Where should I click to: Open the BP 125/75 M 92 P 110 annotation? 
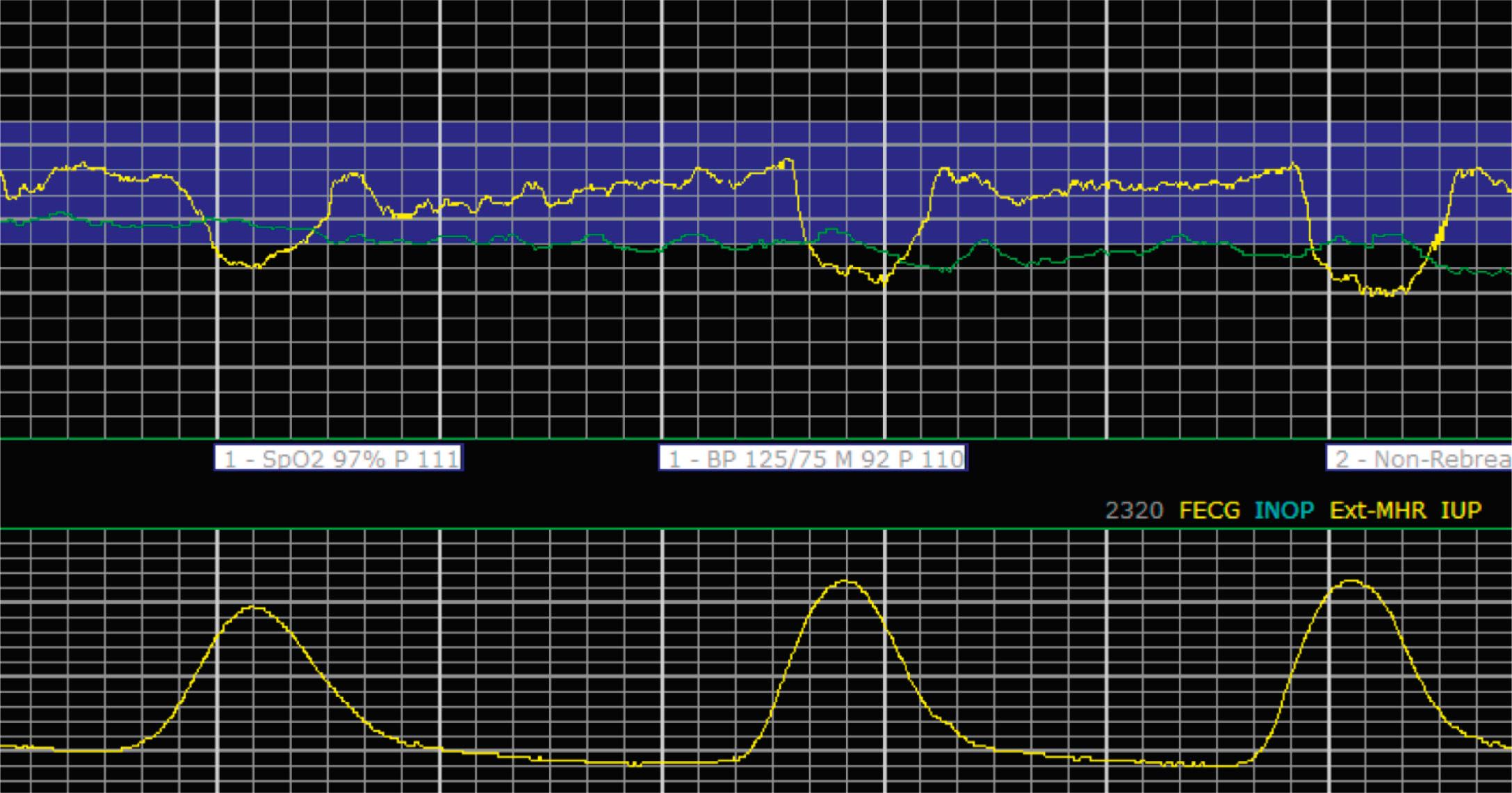tap(813, 459)
